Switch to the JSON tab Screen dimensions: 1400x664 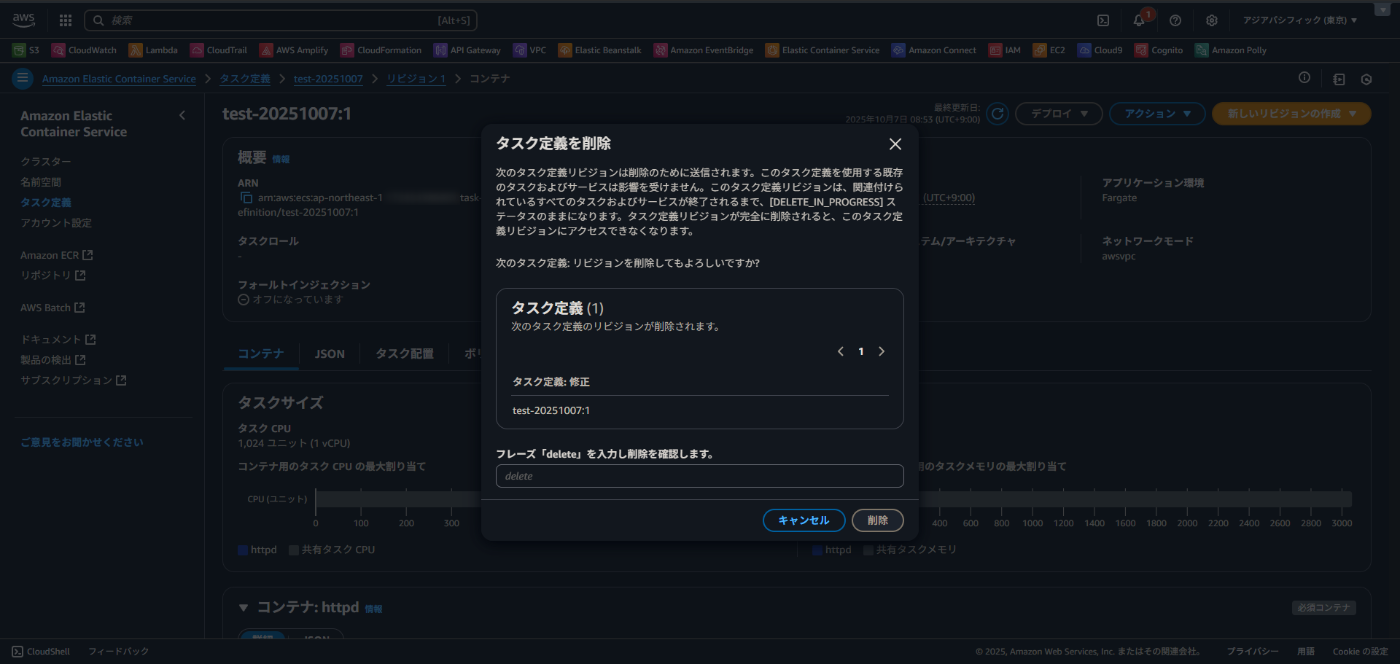point(330,354)
